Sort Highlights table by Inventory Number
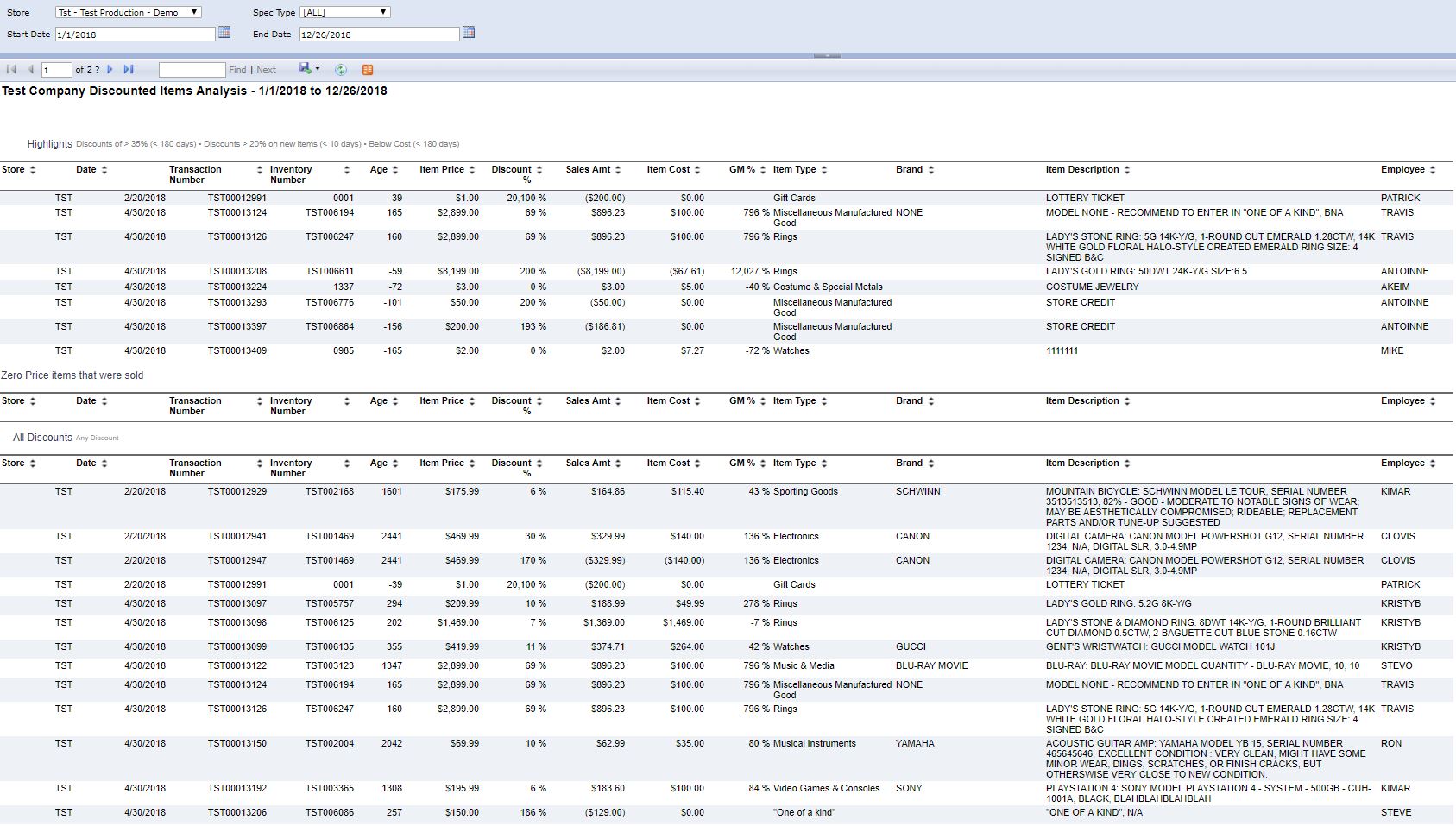 347,170
